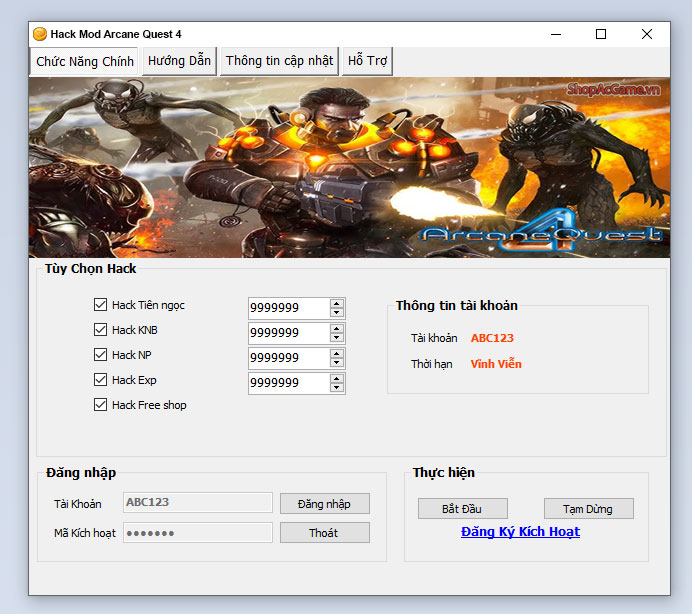Open the Hướng Dẫn tab
Viewport: 693px width, 616px height.
[179, 61]
